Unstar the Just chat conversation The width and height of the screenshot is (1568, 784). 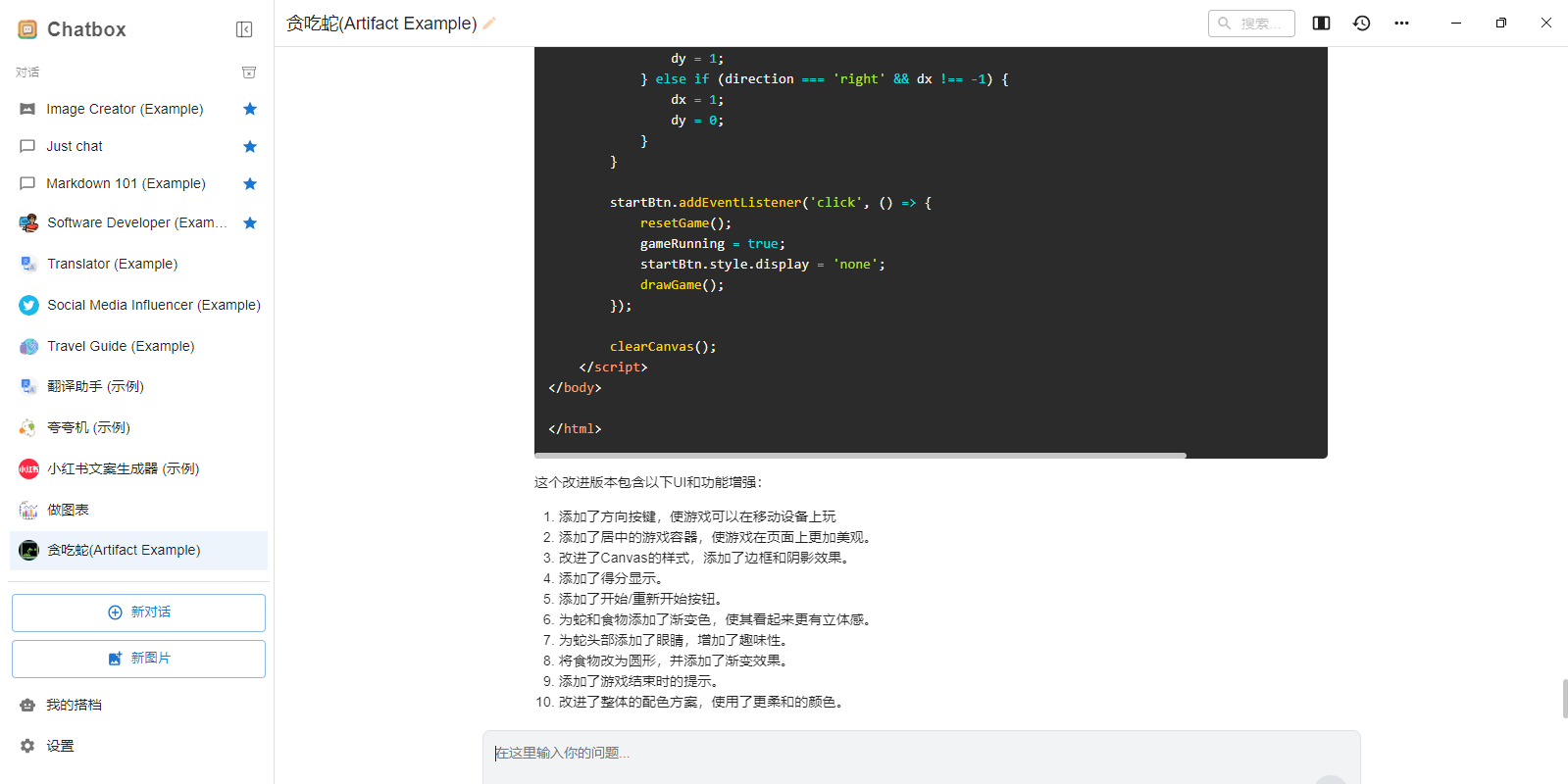click(250, 146)
